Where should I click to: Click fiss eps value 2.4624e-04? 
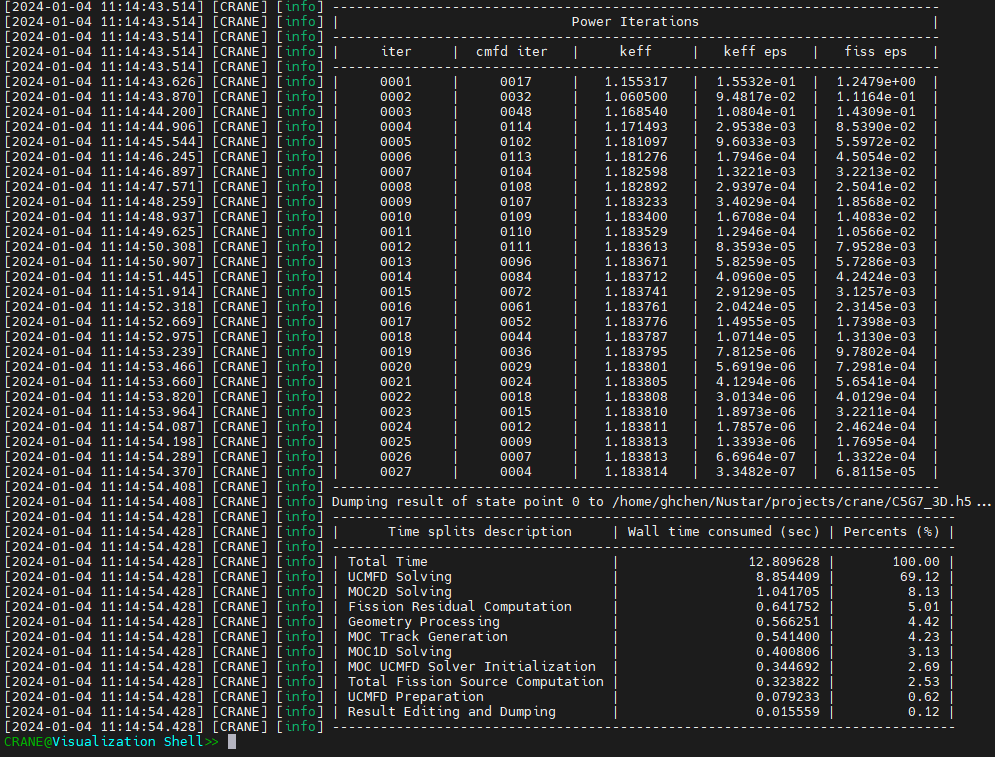[876, 427]
